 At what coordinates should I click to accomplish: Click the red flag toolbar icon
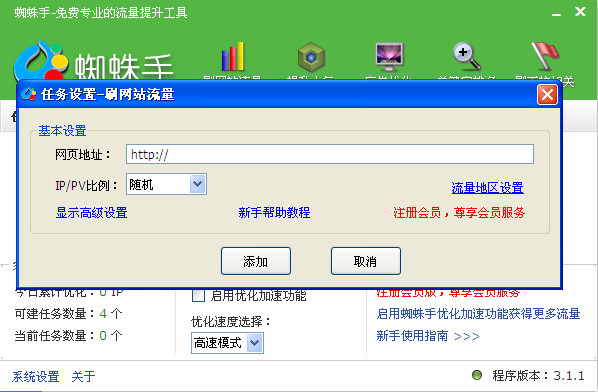coord(545,56)
